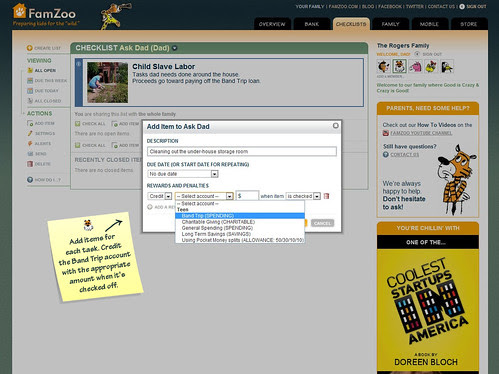The height and width of the screenshot is (374, 499).
Task: Choose General Spending (SPENDING) option
Action: point(240,228)
